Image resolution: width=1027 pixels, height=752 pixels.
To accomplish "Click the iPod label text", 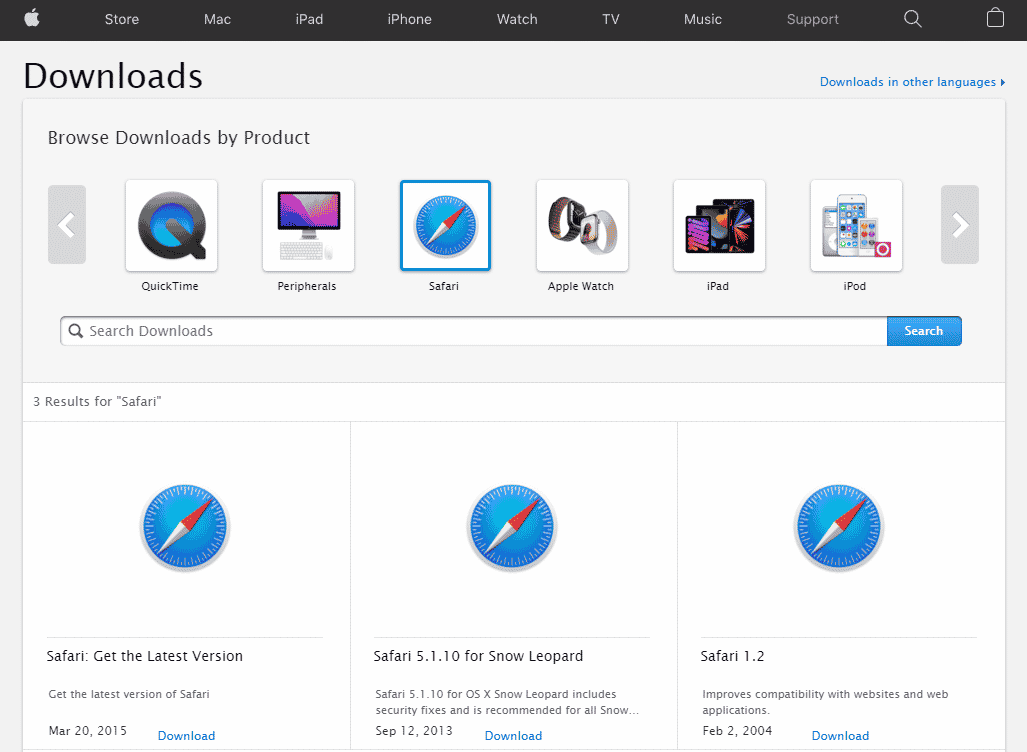I will [855, 286].
